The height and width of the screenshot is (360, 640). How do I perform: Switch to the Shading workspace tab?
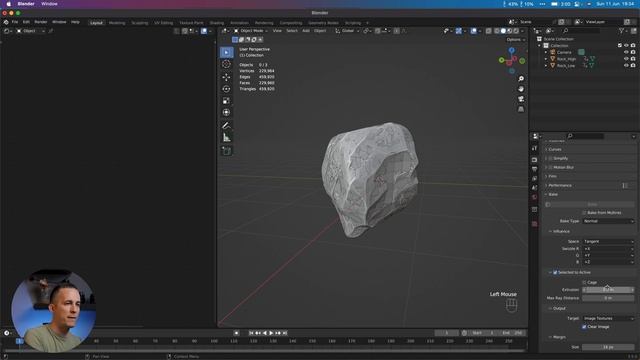point(217,23)
